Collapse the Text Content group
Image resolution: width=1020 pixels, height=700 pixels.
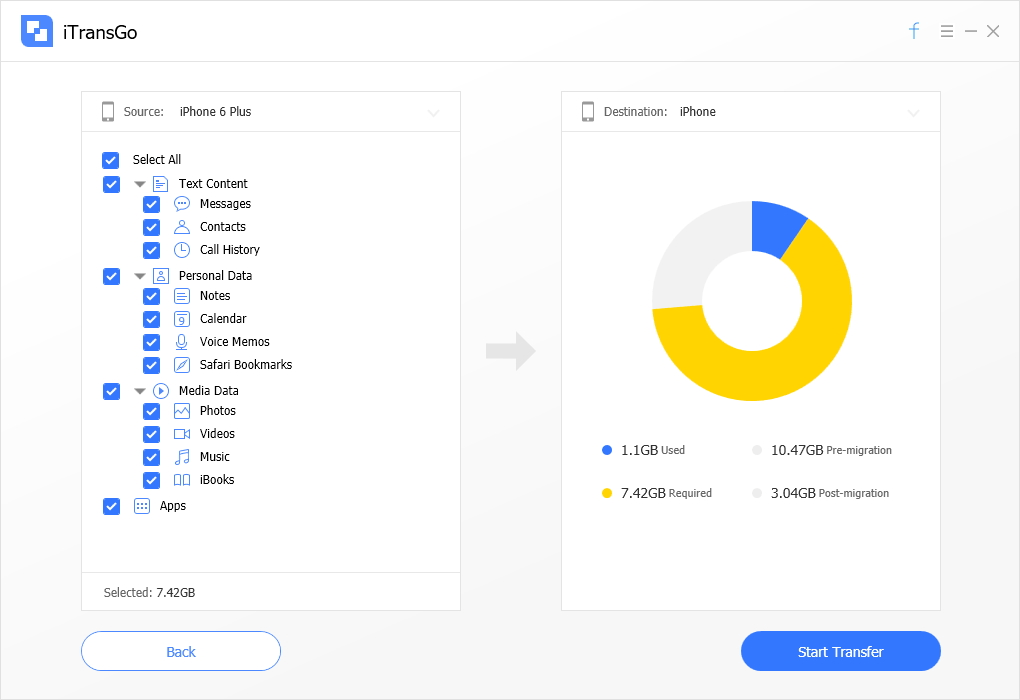pos(140,184)
